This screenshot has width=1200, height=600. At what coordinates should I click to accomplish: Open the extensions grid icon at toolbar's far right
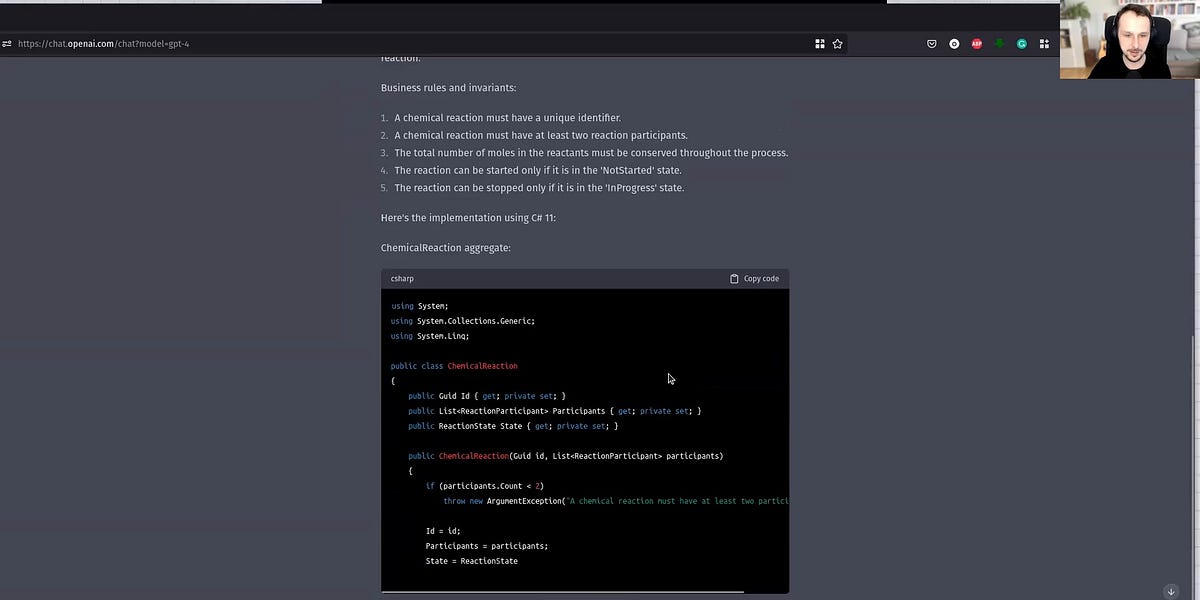1044,43
